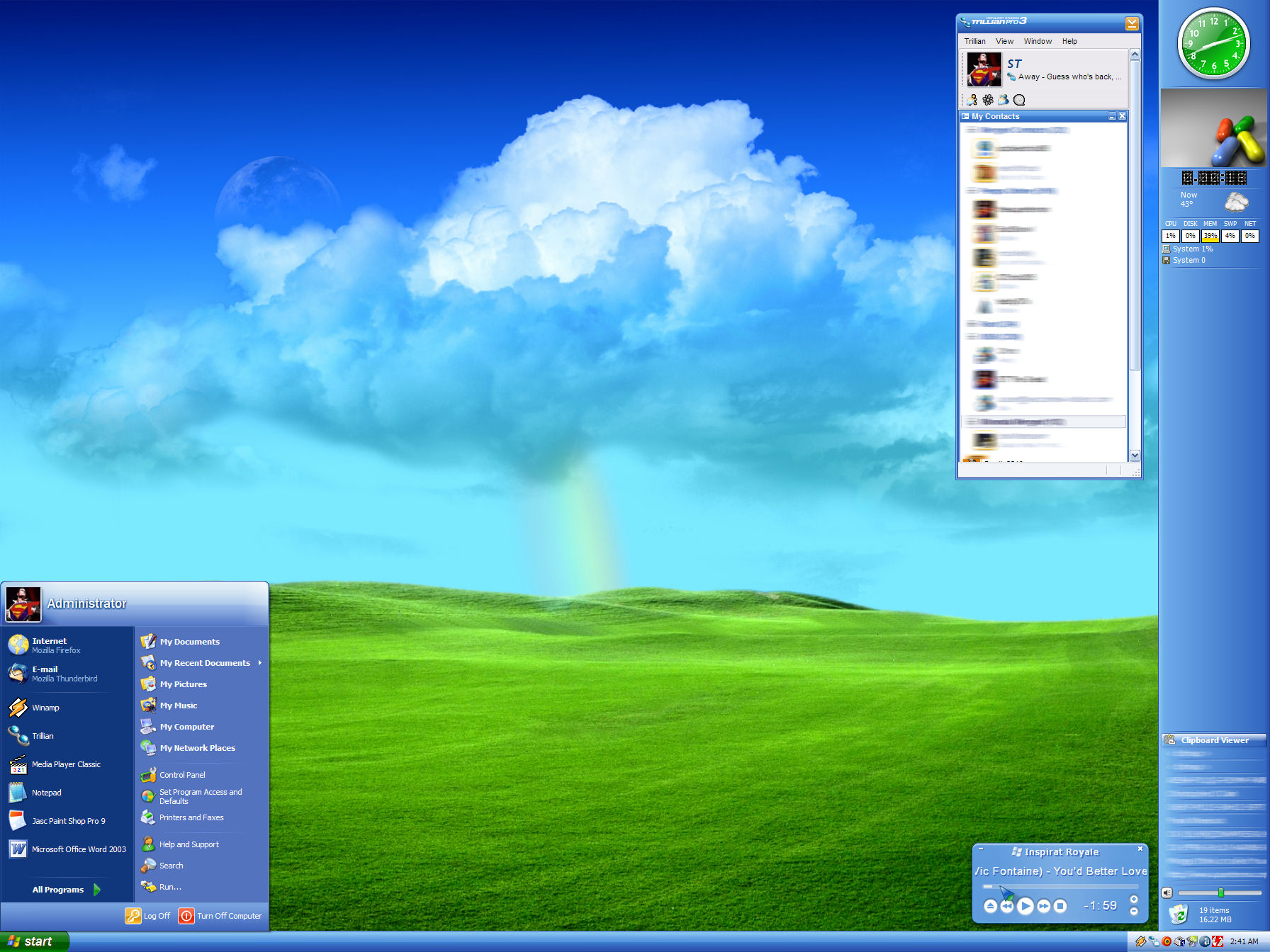Click the Superman avatar in Trillian
The width and height of the screenshot is (1270, 952).
tap(984, 69)
